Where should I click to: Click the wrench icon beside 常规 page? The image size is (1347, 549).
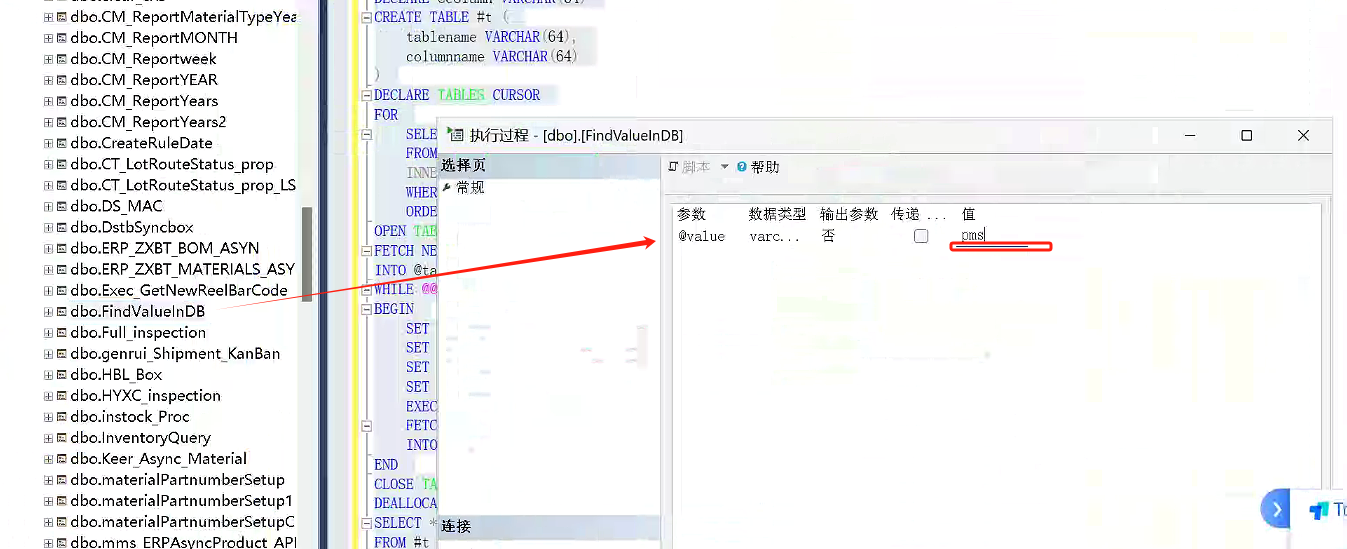(447, 188)
